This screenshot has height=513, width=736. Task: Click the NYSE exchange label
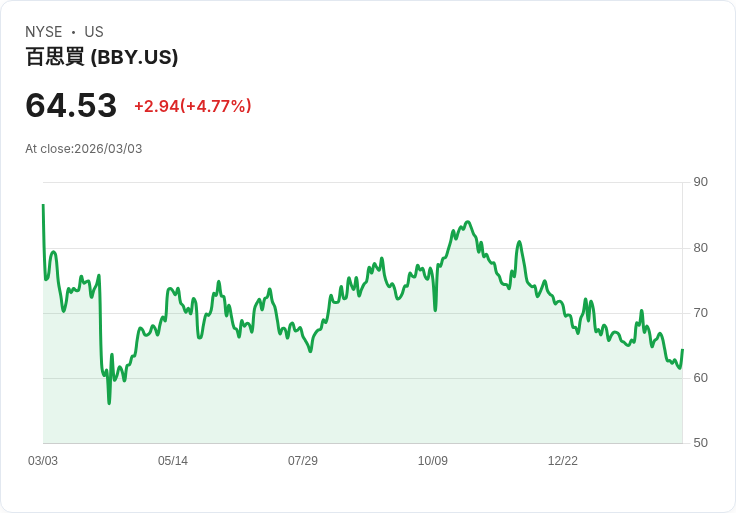click(44, 32)
